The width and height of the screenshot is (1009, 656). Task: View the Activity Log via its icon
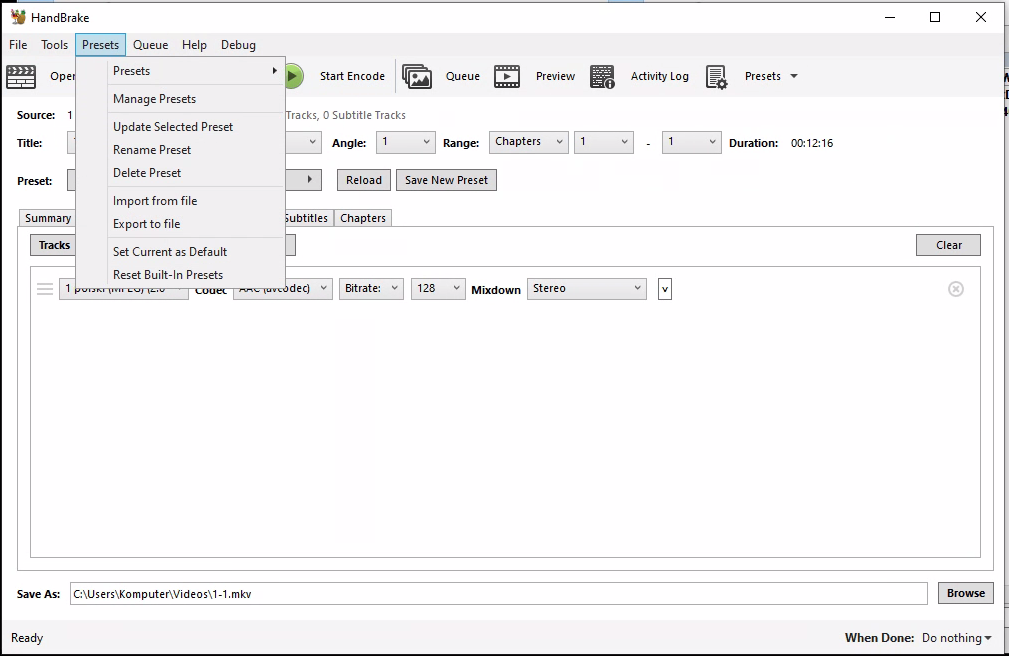click(602, 75)
